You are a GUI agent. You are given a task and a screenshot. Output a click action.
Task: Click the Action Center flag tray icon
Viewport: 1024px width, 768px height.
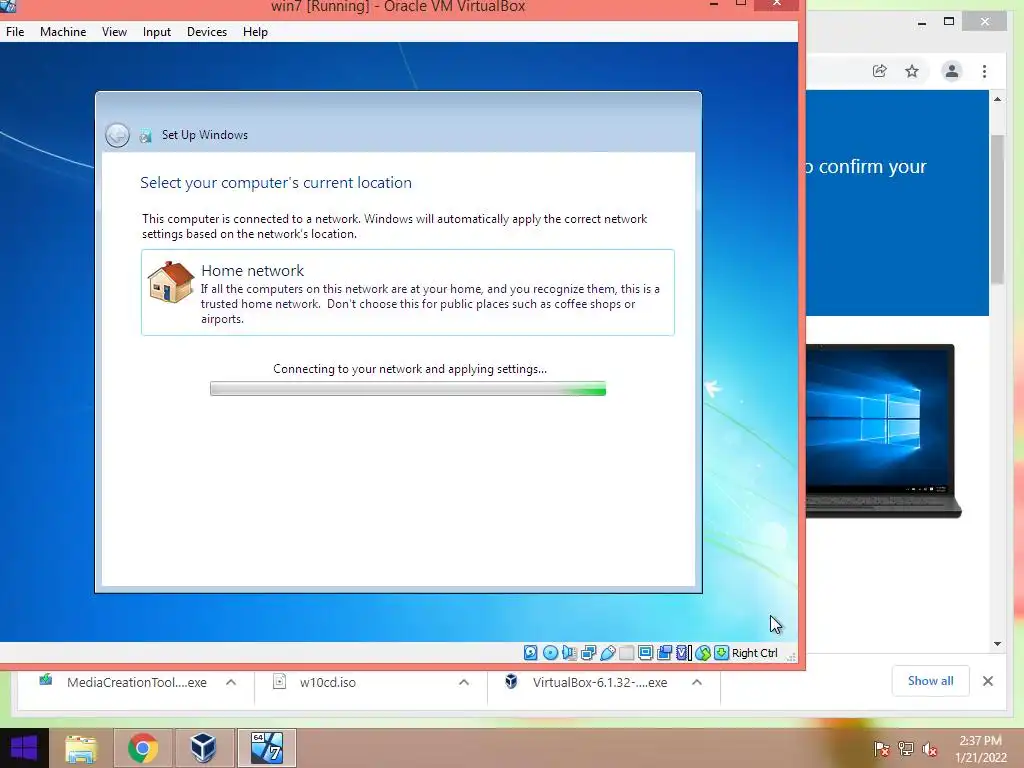881,748
